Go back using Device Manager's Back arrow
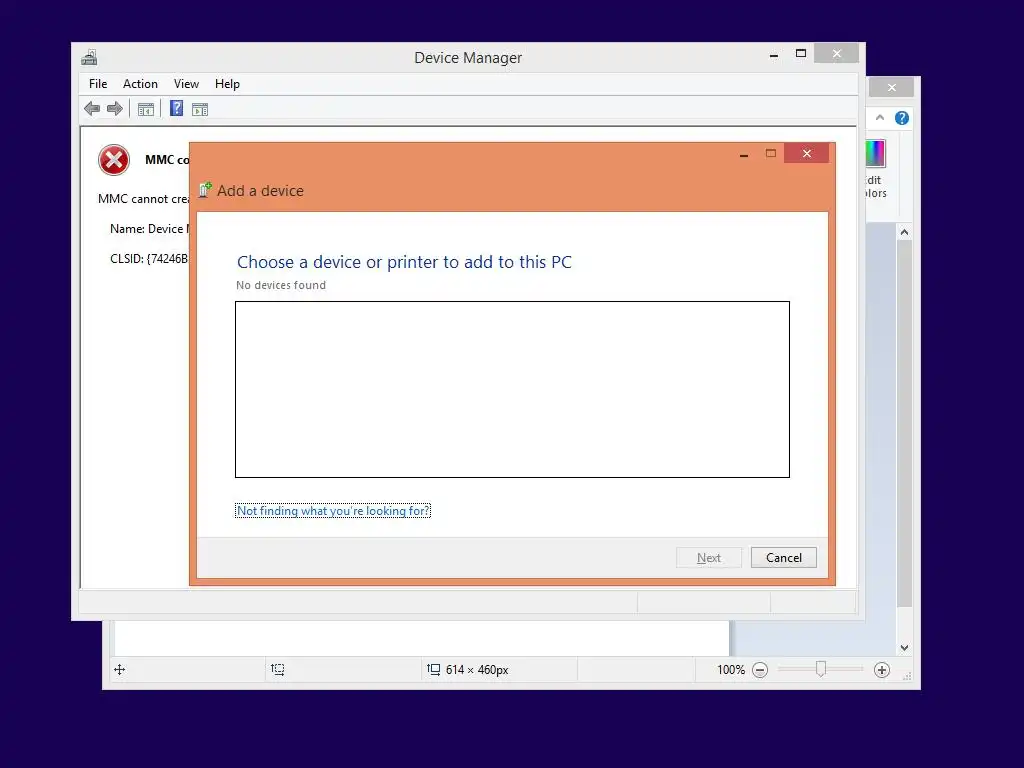Image resolution: width=1024 pixels, height=768 pixels. point(92,108)
